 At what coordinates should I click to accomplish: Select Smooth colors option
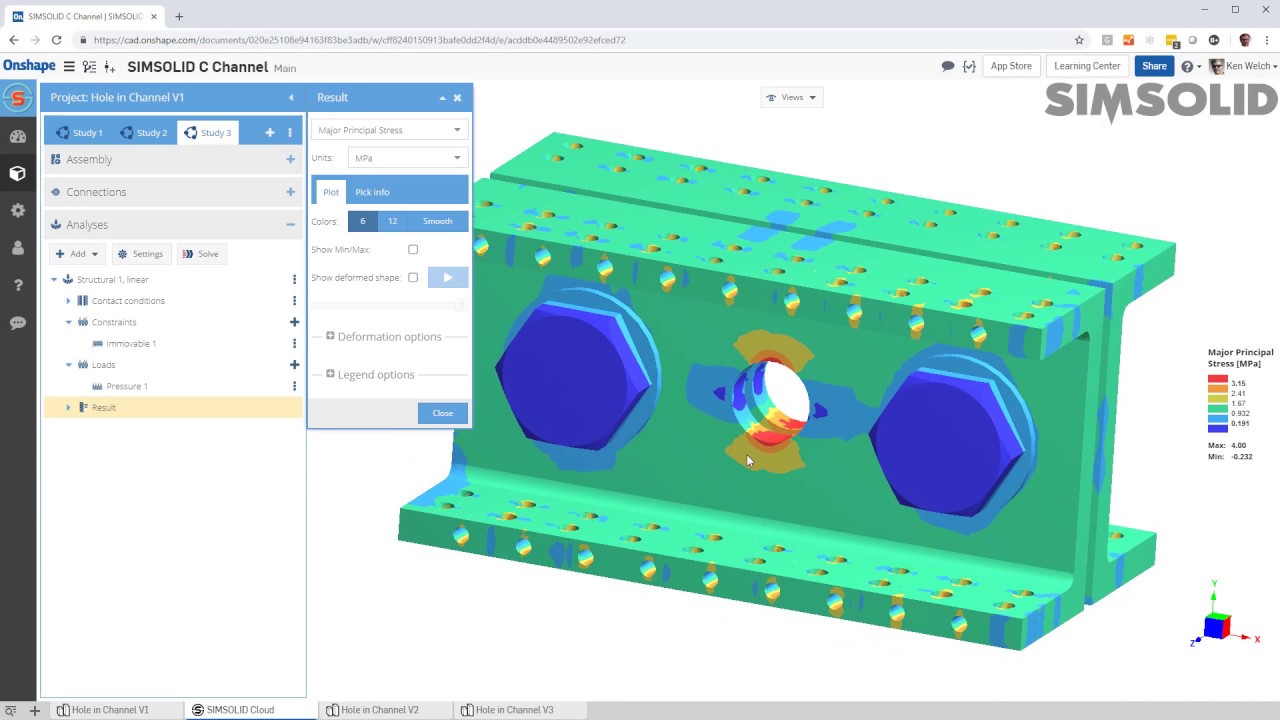point(437,221)
